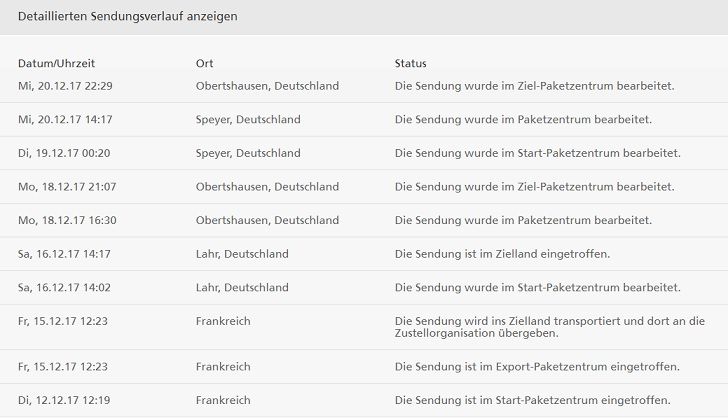This screenshot has height=418, width=728.
Task: Click Lahr, Deutschland in the 14:02 row
Action: pos(242,288)
